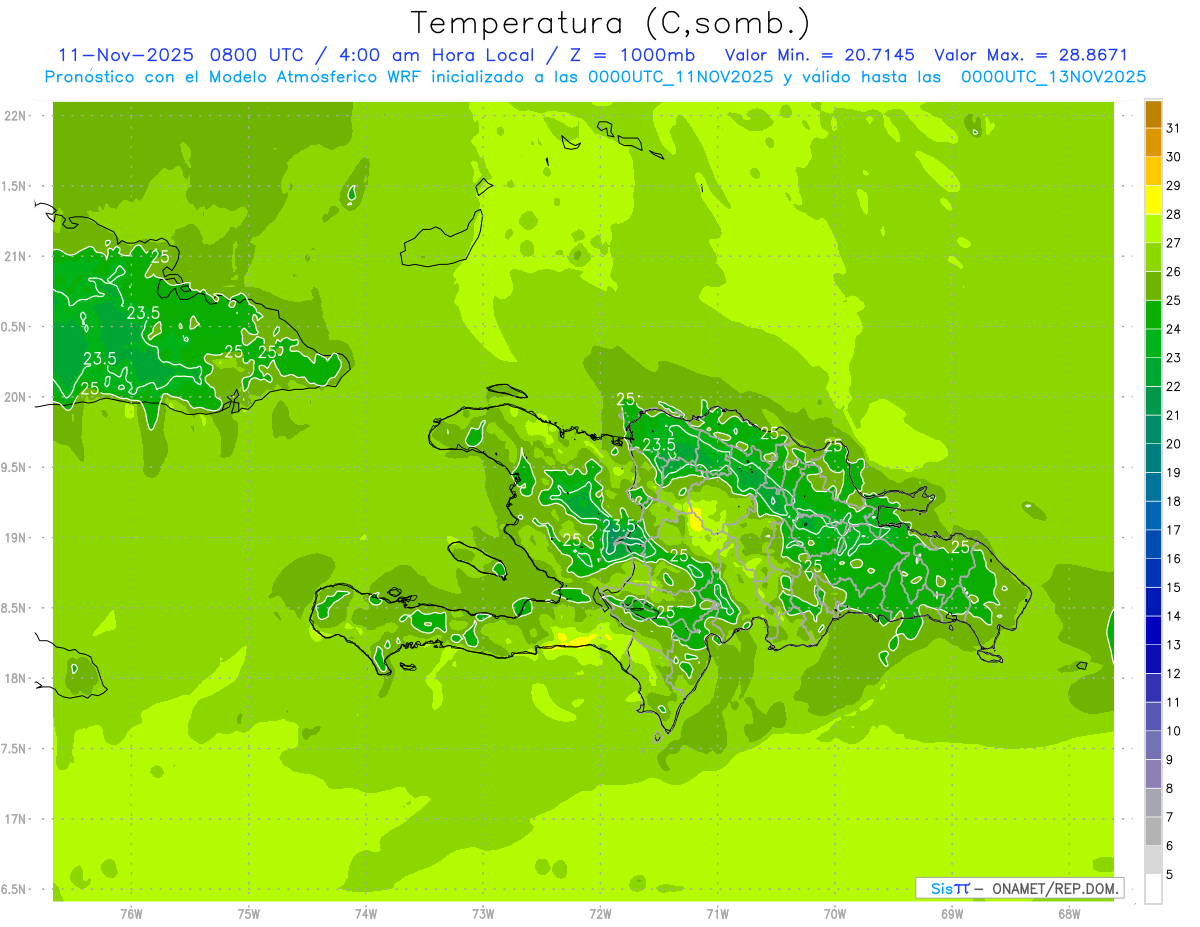Click the 'Temperatura (C,somb.)' map title

(610, 24)
